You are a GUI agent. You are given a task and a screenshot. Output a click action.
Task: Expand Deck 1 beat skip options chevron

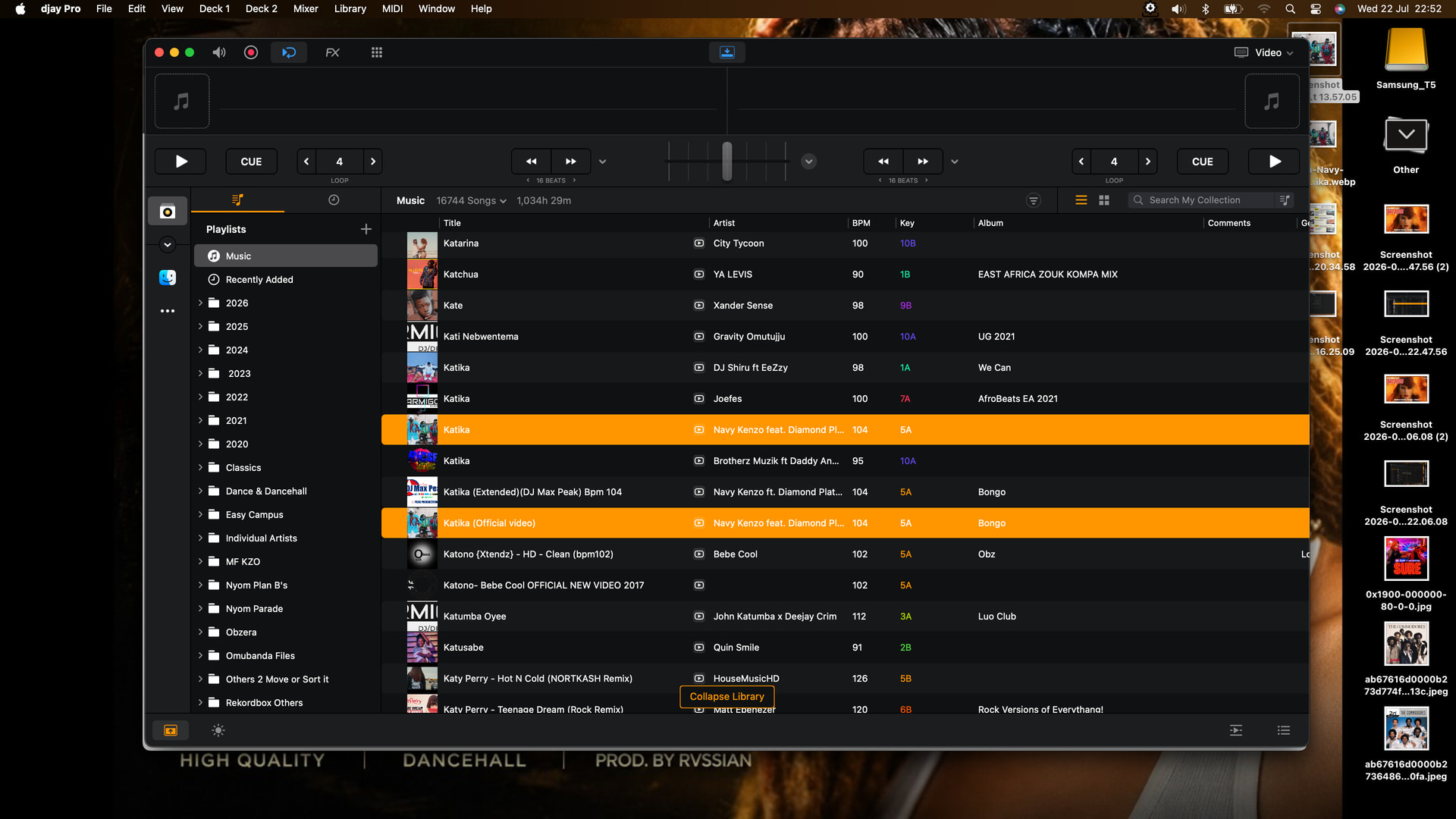point(603,162)
